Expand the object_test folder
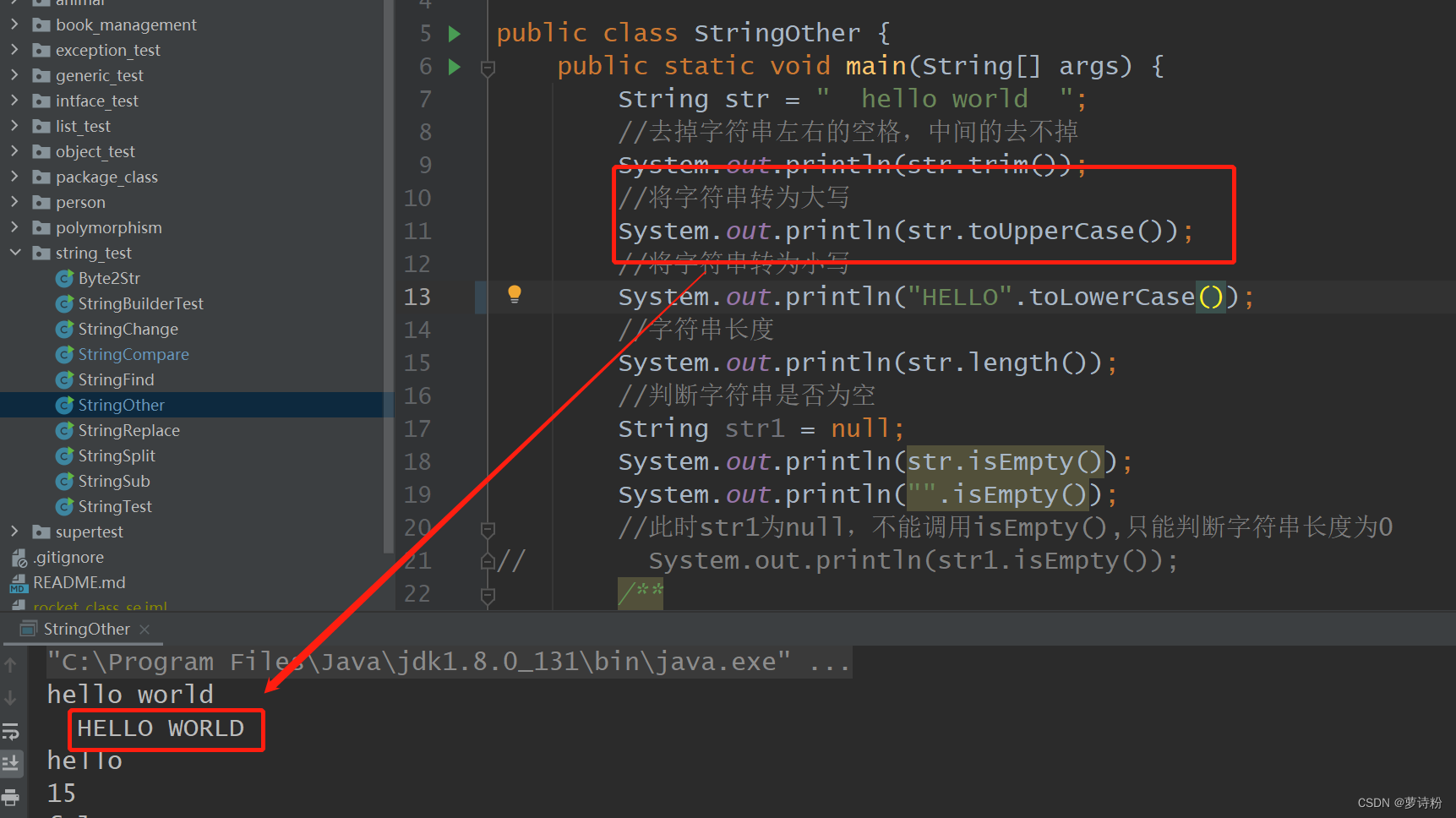 (14, 151)
